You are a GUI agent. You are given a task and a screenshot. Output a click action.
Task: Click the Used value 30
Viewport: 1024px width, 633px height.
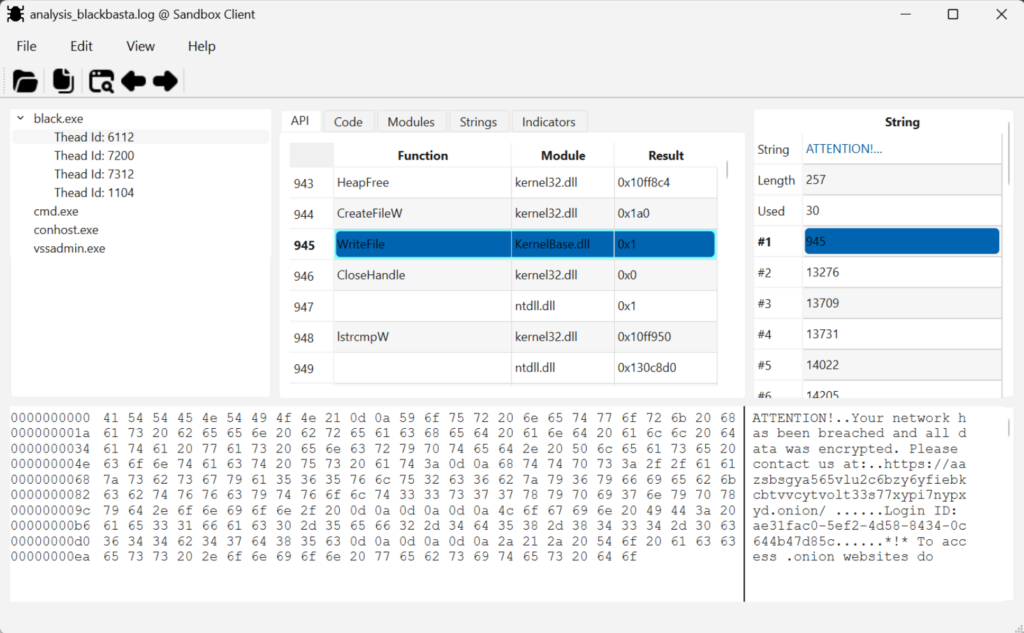pyautogui.click(x=902, y=210)
